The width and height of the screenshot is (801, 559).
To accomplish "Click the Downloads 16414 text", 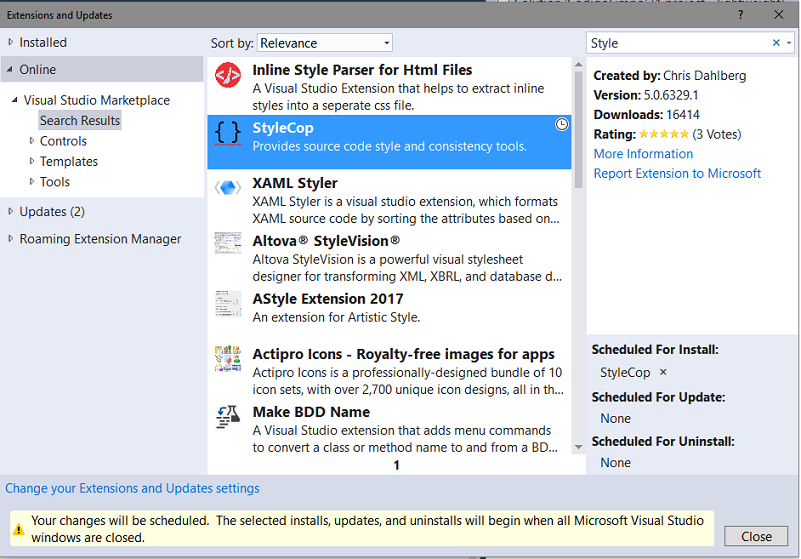I will click(x=646, y=115).
